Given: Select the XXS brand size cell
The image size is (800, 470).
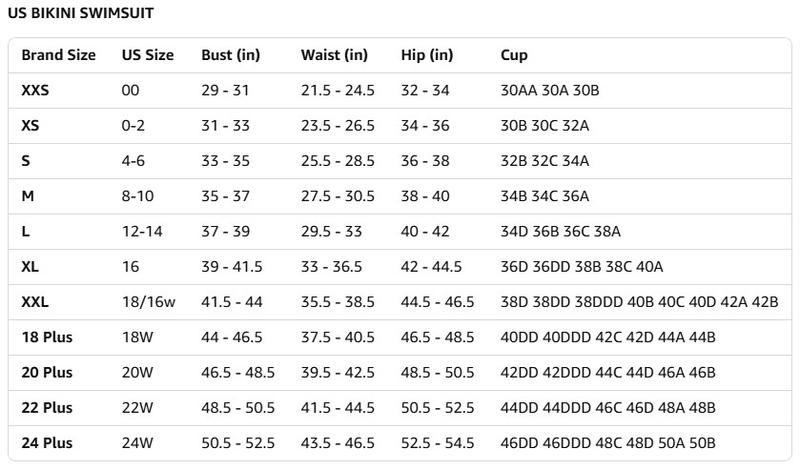Looking at the screenshot, I should (x=35, y=90).
